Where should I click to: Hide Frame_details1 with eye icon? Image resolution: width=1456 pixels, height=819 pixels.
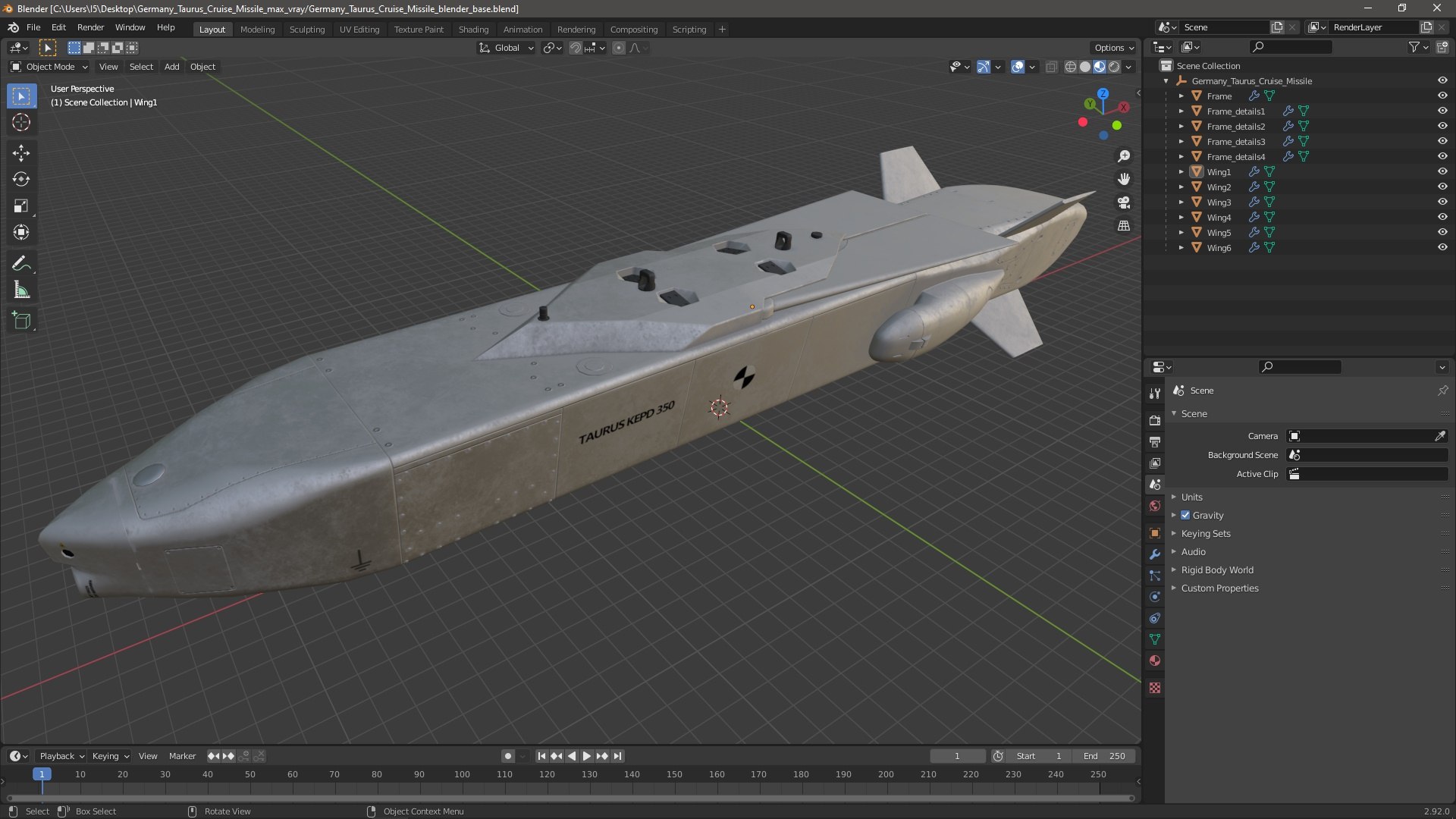click(x=1442, y=111)
